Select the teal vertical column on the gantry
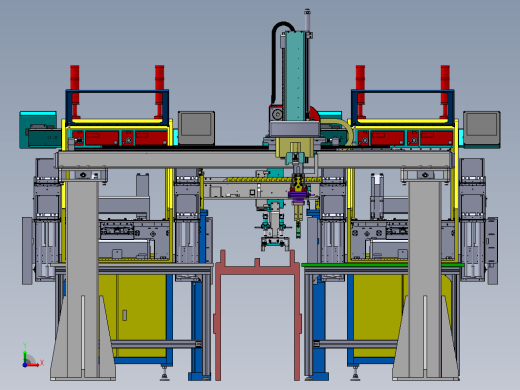This screenshot has width=520, height=390. 295,76
